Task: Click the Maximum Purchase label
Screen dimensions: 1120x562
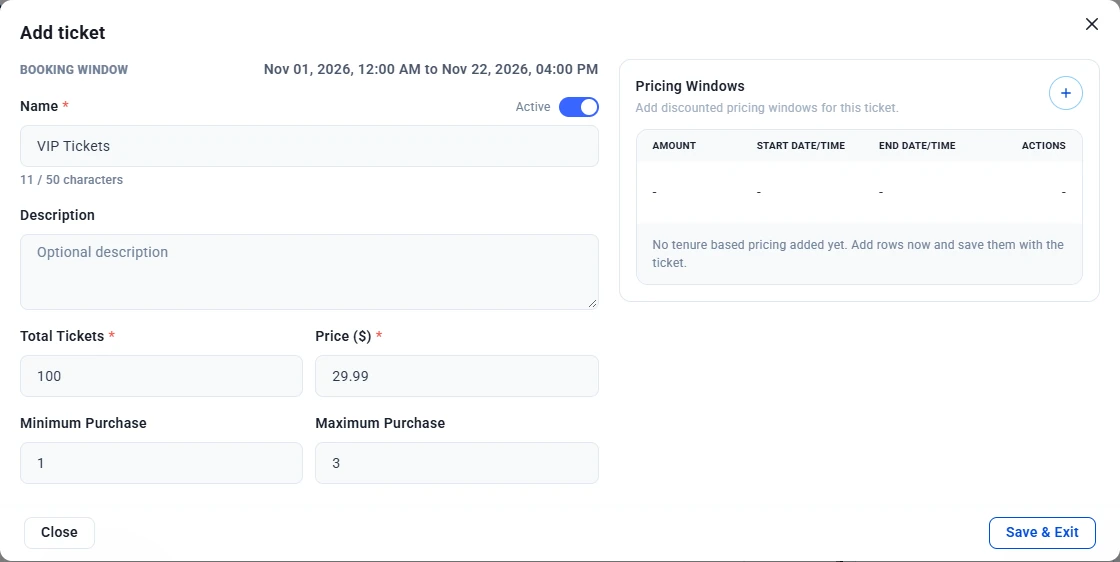Action: click(x=380, y=423)
